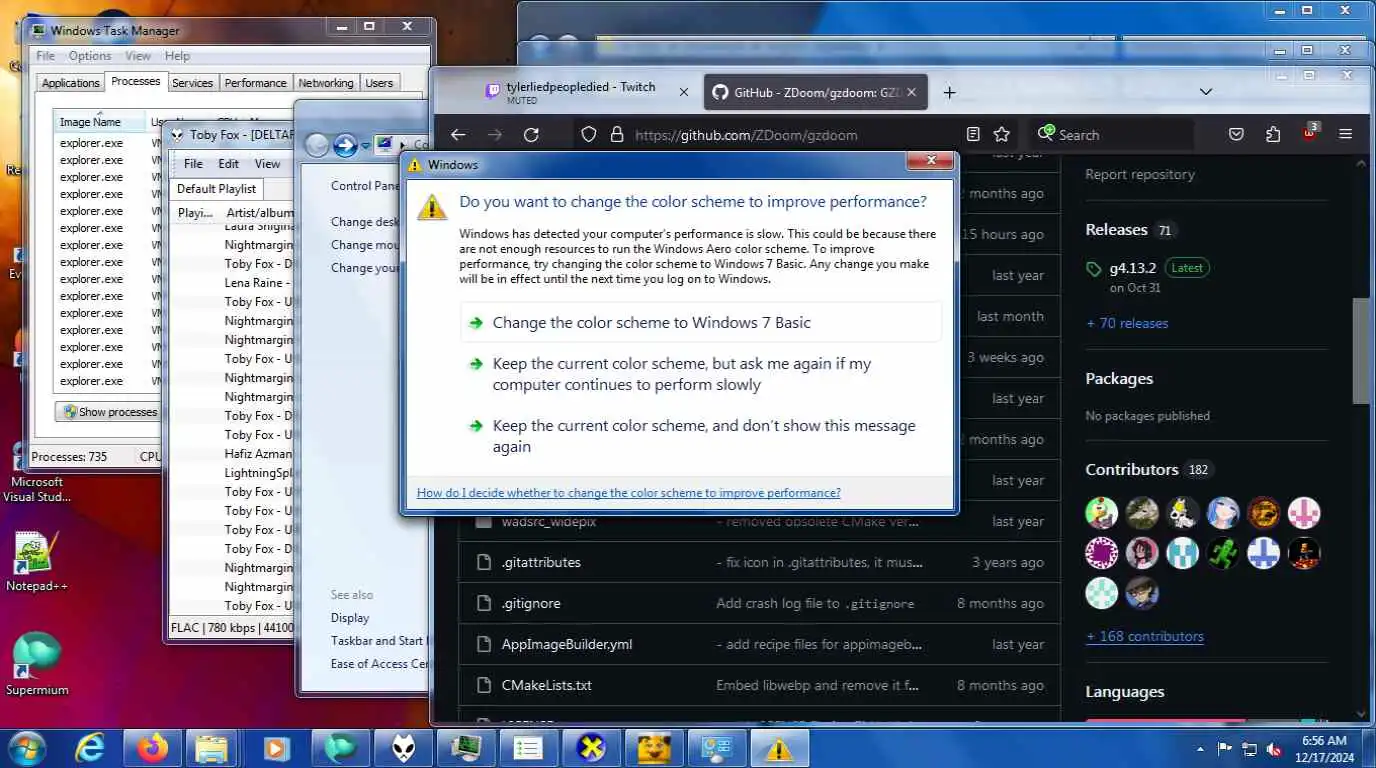The width and height of the screenshot is (1376, 768).
Task: Open AppImageBuilder.yml in the repository
Action: (x=567, y=645)
